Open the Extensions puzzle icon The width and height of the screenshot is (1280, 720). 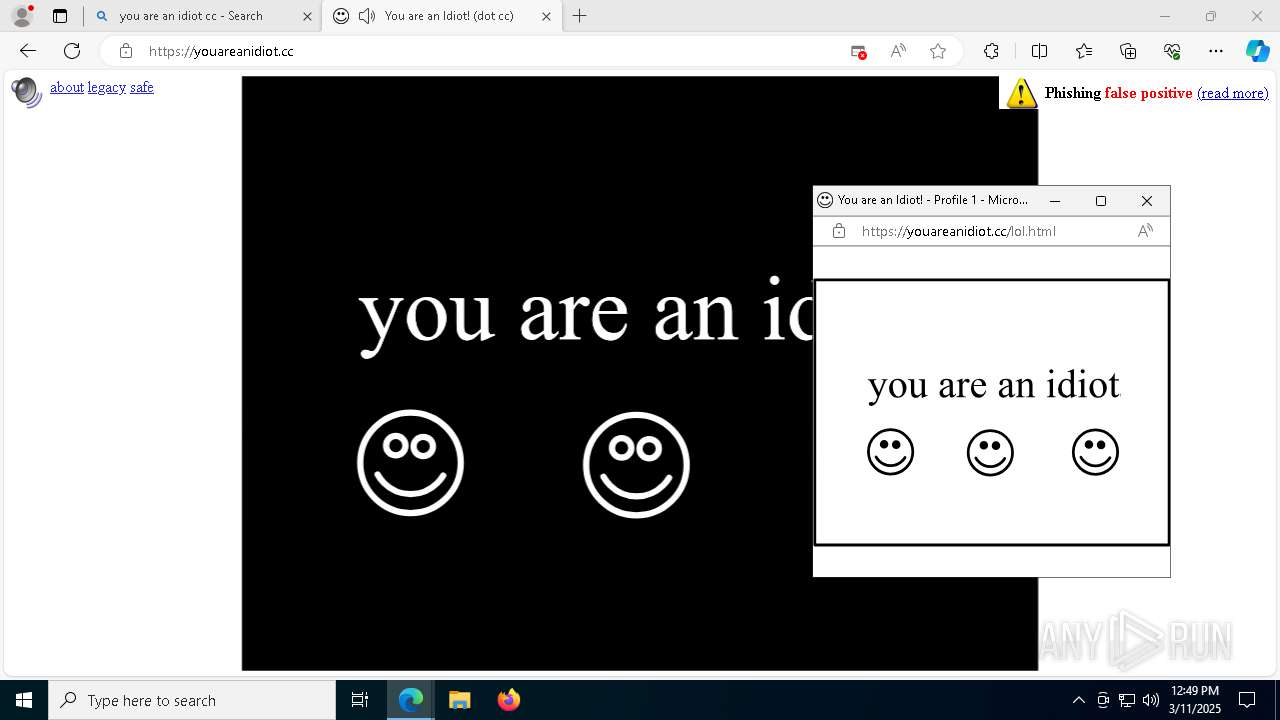[991, 51]
